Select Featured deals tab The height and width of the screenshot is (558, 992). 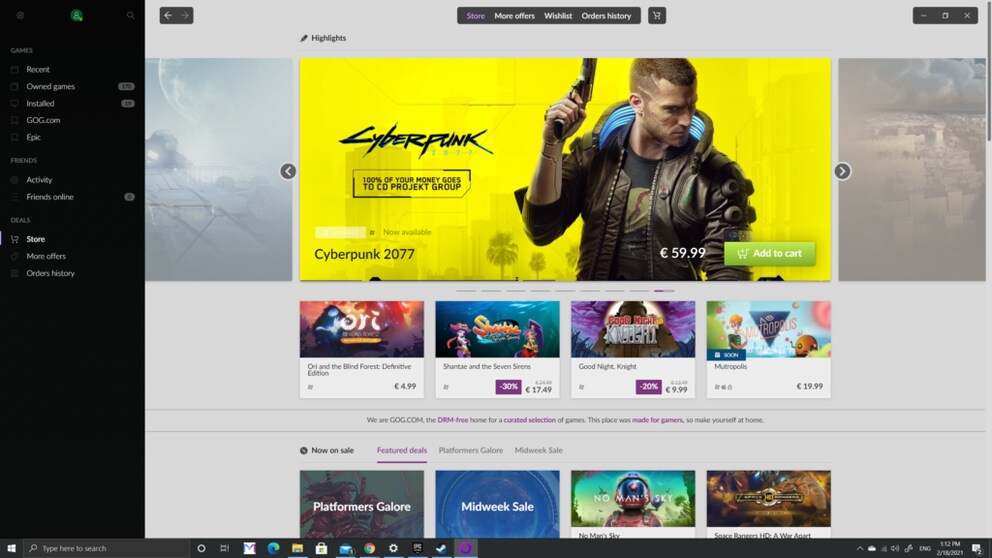click(402, 450)
